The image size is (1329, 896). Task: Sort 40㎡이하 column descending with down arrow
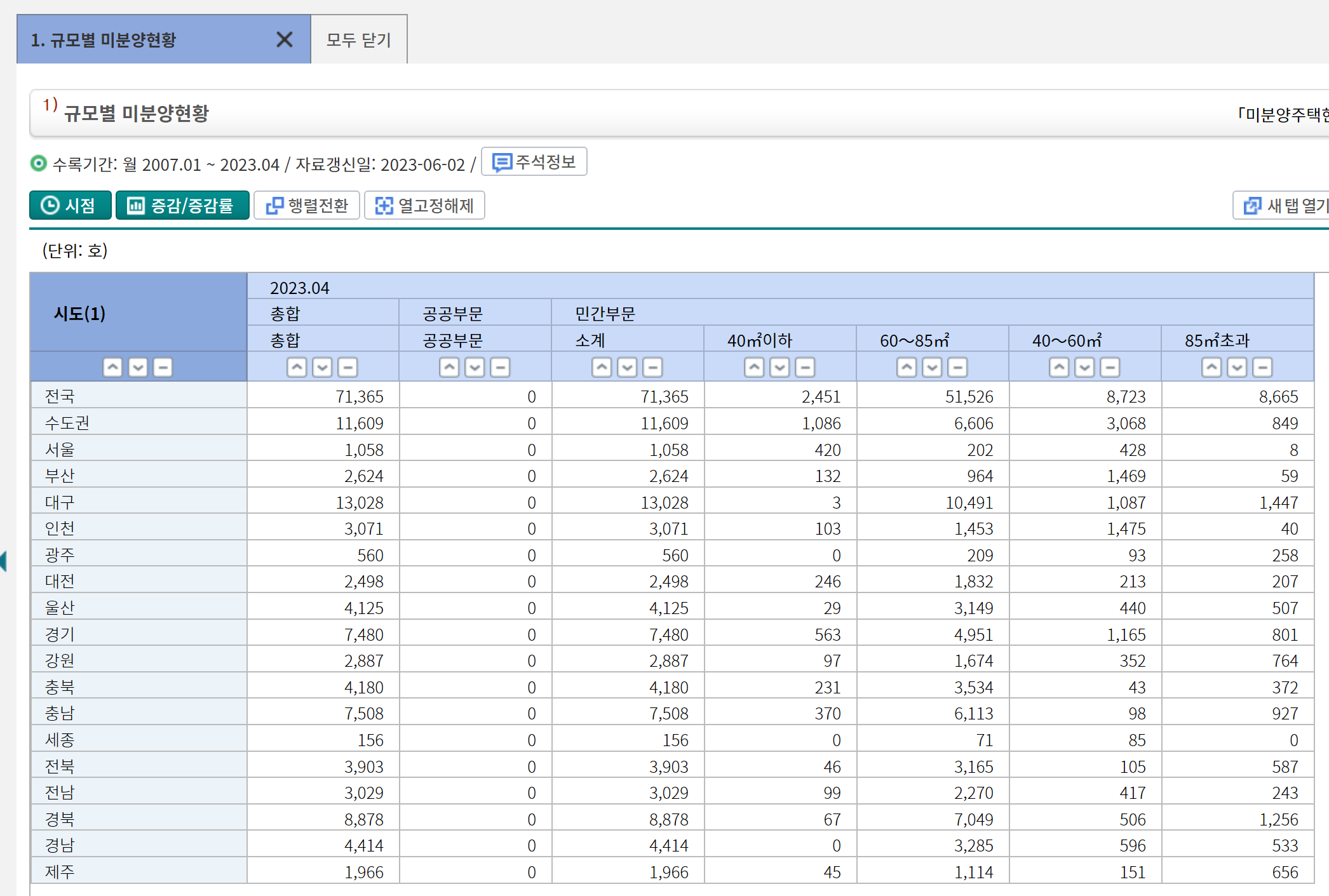(779, 367)
